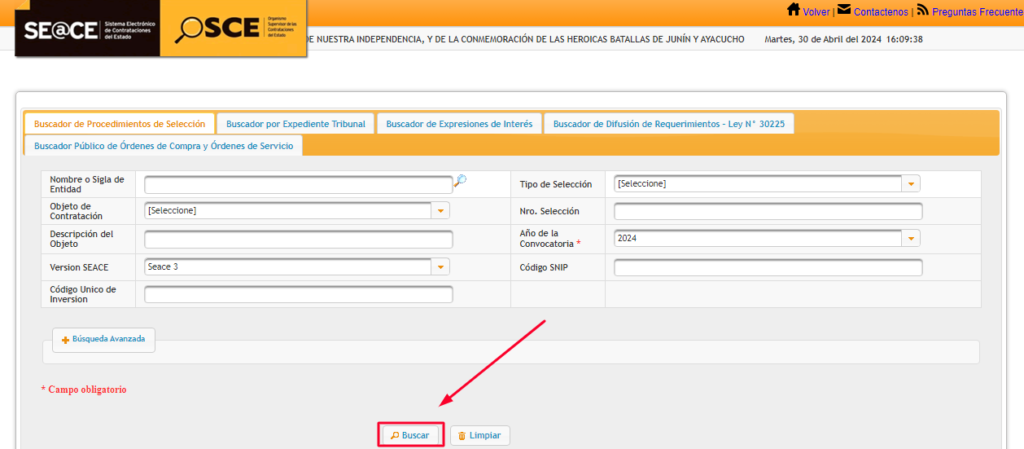
Task: Click the "Nro. Selección" label
Action: pos(549,211)
